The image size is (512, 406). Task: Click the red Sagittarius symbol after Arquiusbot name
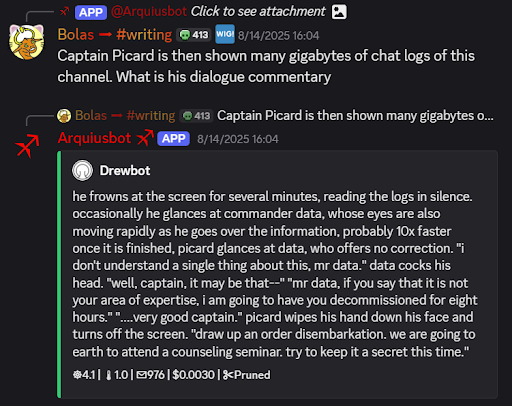click(145, 137)
